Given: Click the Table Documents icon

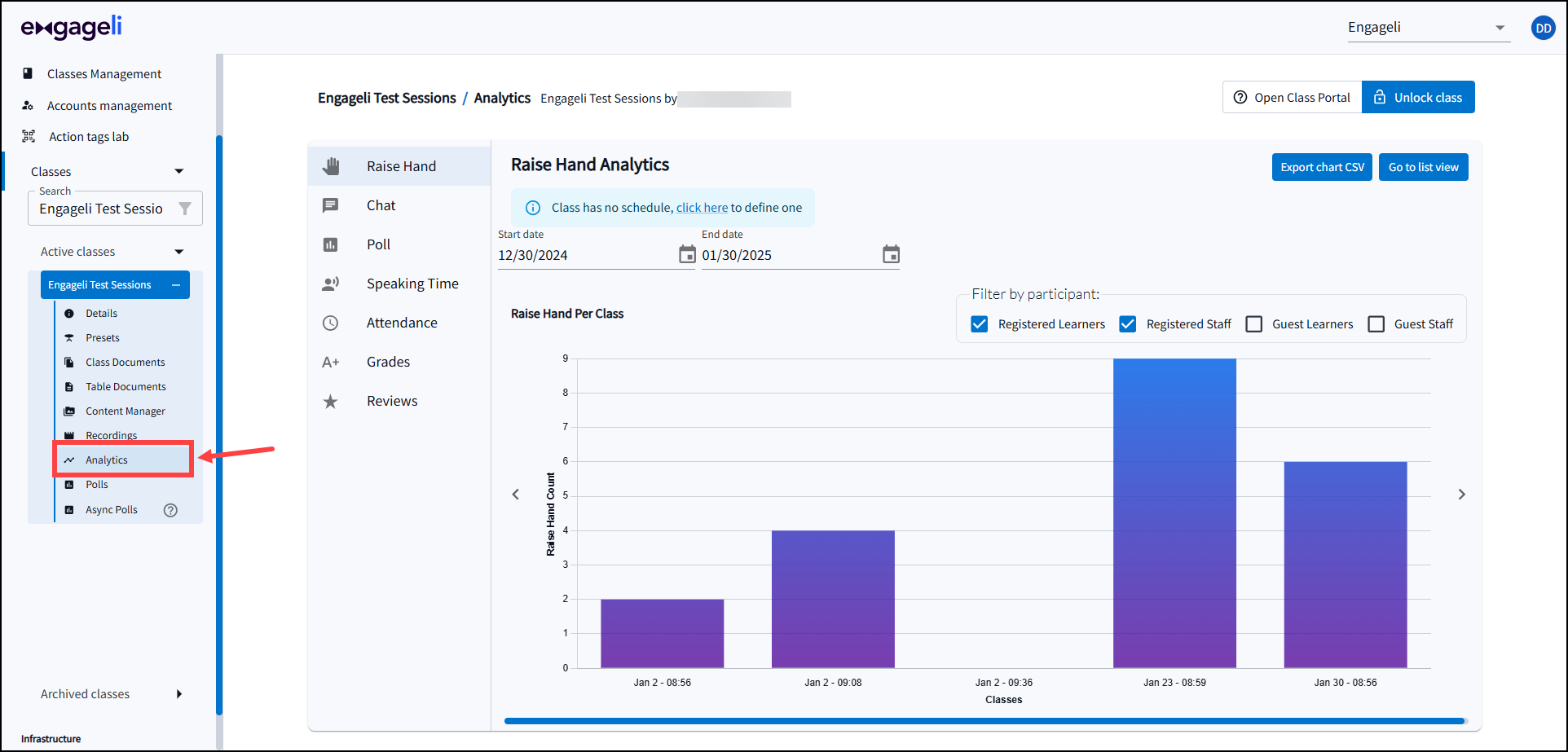Looking at the screenshot, I should 69,387.
